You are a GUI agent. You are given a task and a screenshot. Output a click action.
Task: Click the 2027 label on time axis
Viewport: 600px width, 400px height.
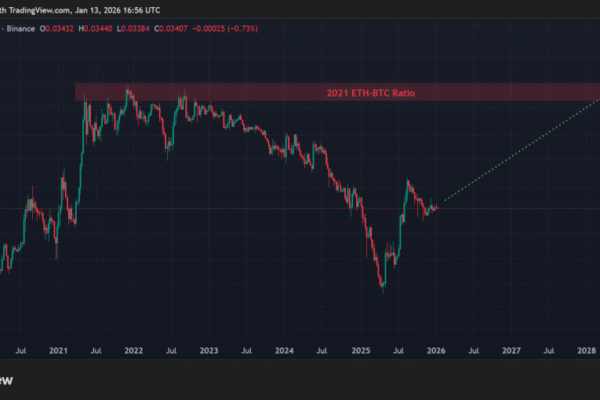coord(511,351)
